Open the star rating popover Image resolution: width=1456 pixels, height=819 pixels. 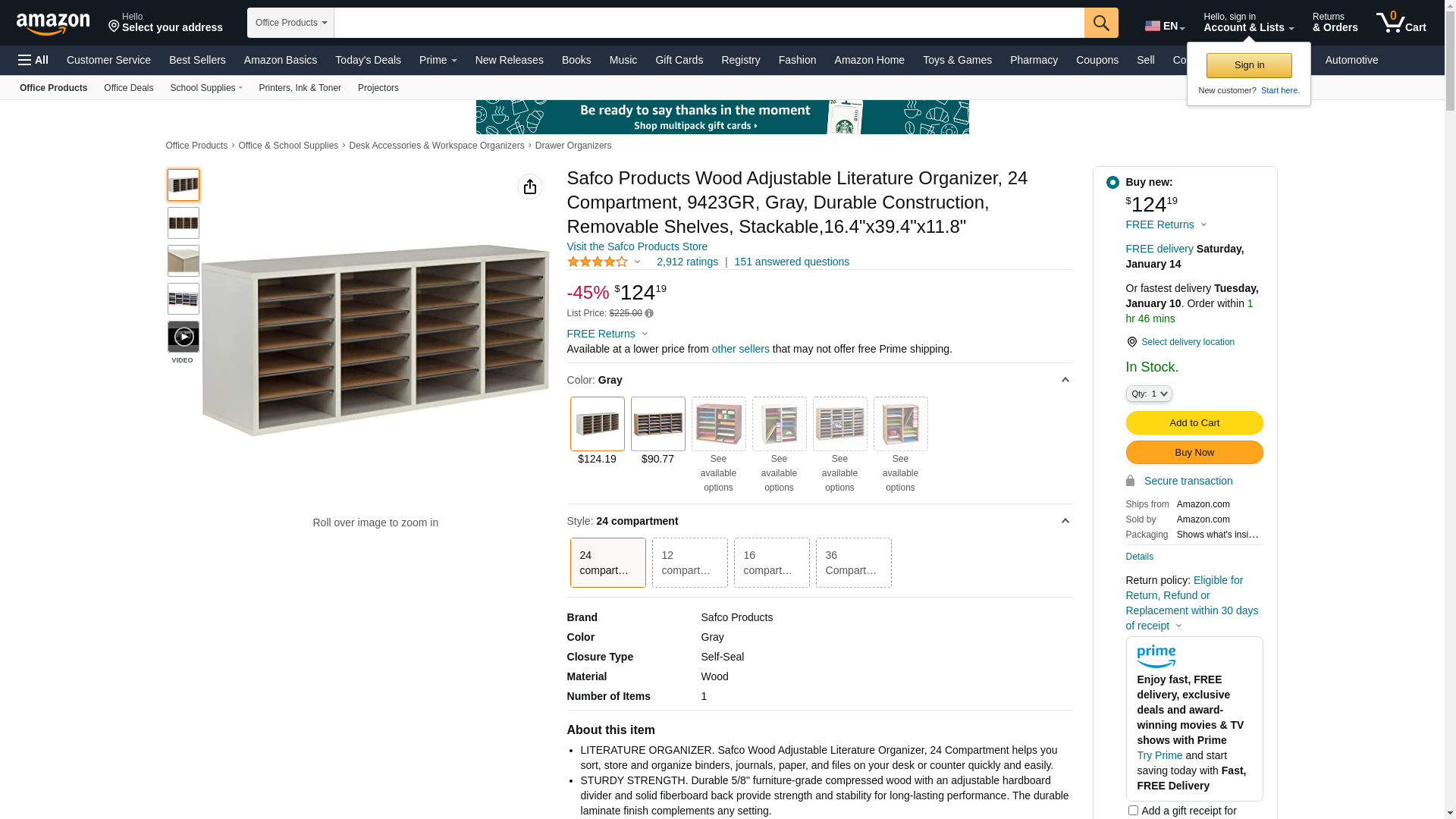click(x=604, y=262)
